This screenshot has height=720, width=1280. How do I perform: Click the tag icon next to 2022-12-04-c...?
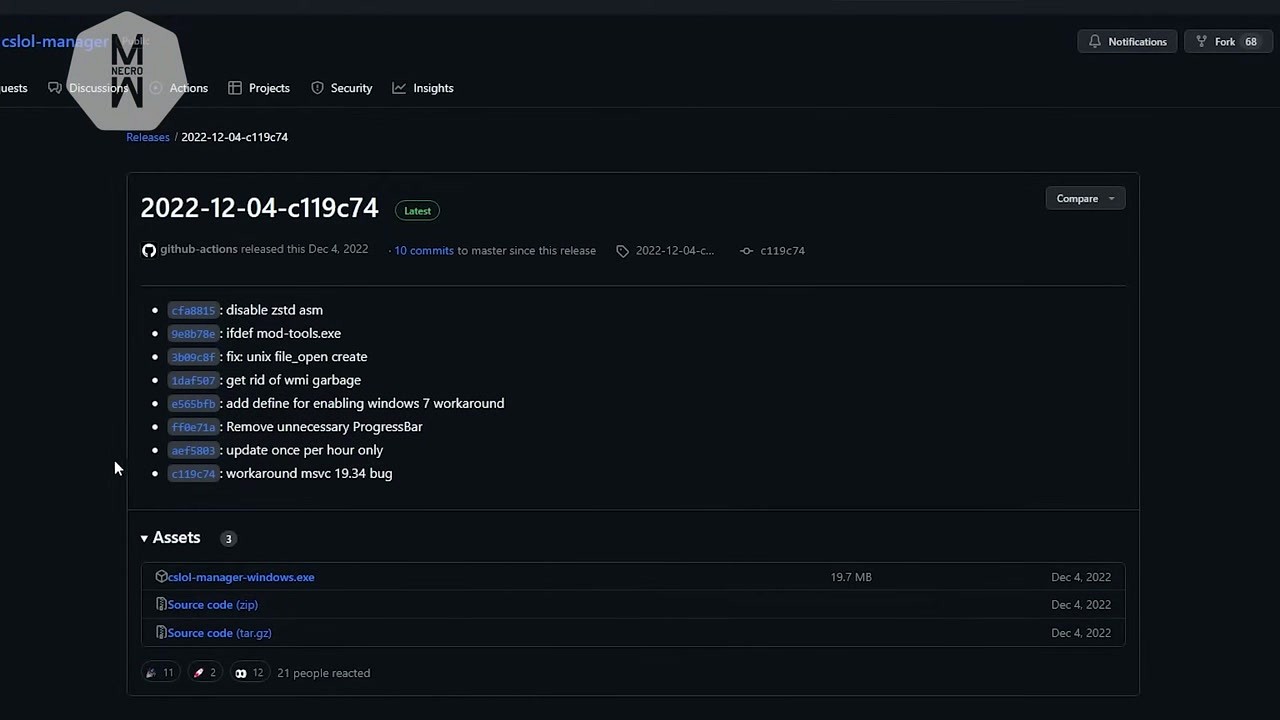(x=622, y=251)
